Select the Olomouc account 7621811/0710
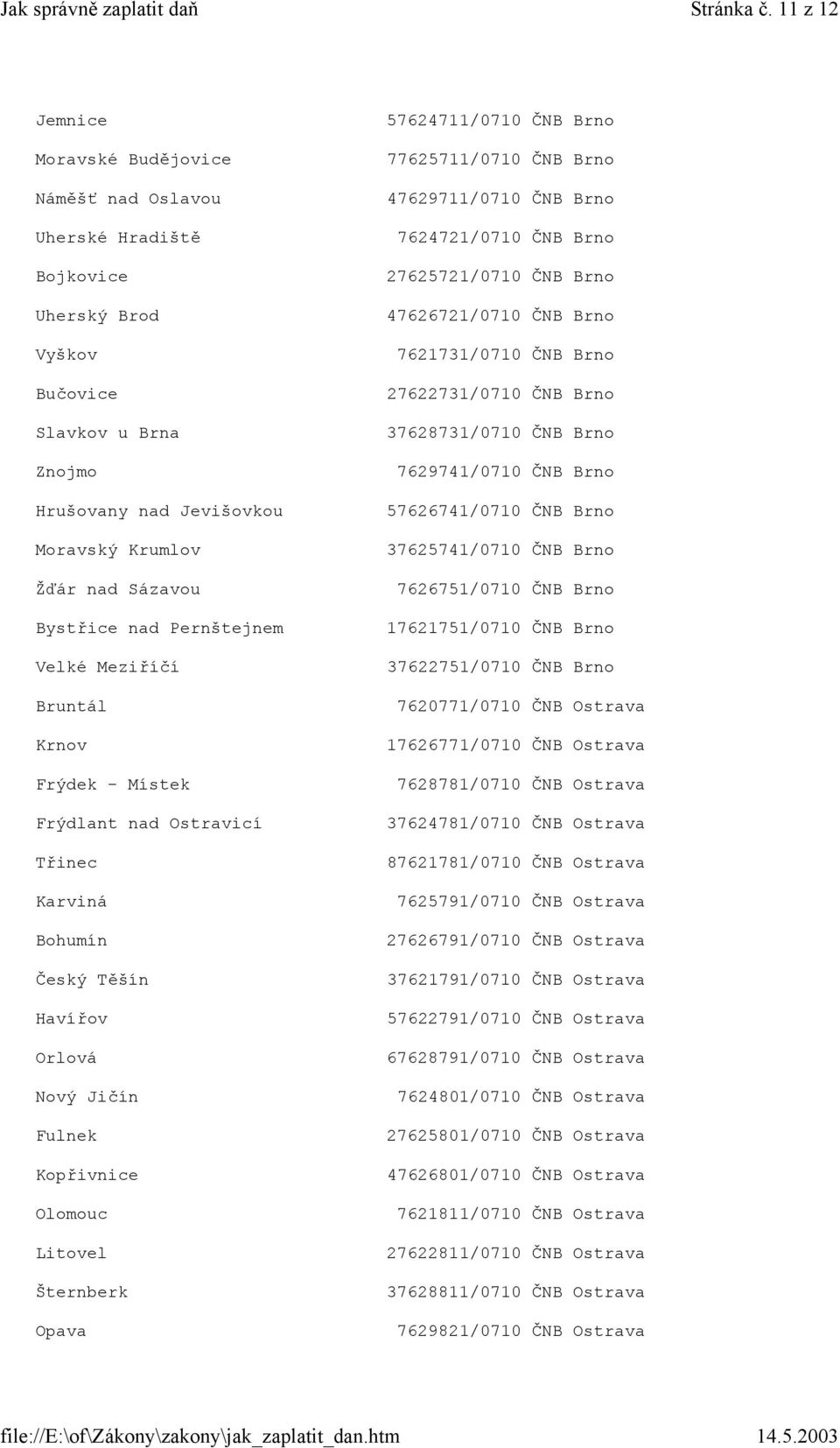Image resolution: width=840 pixels, height=1448 pixels. pyautogui.click(x=459, y=1214)
